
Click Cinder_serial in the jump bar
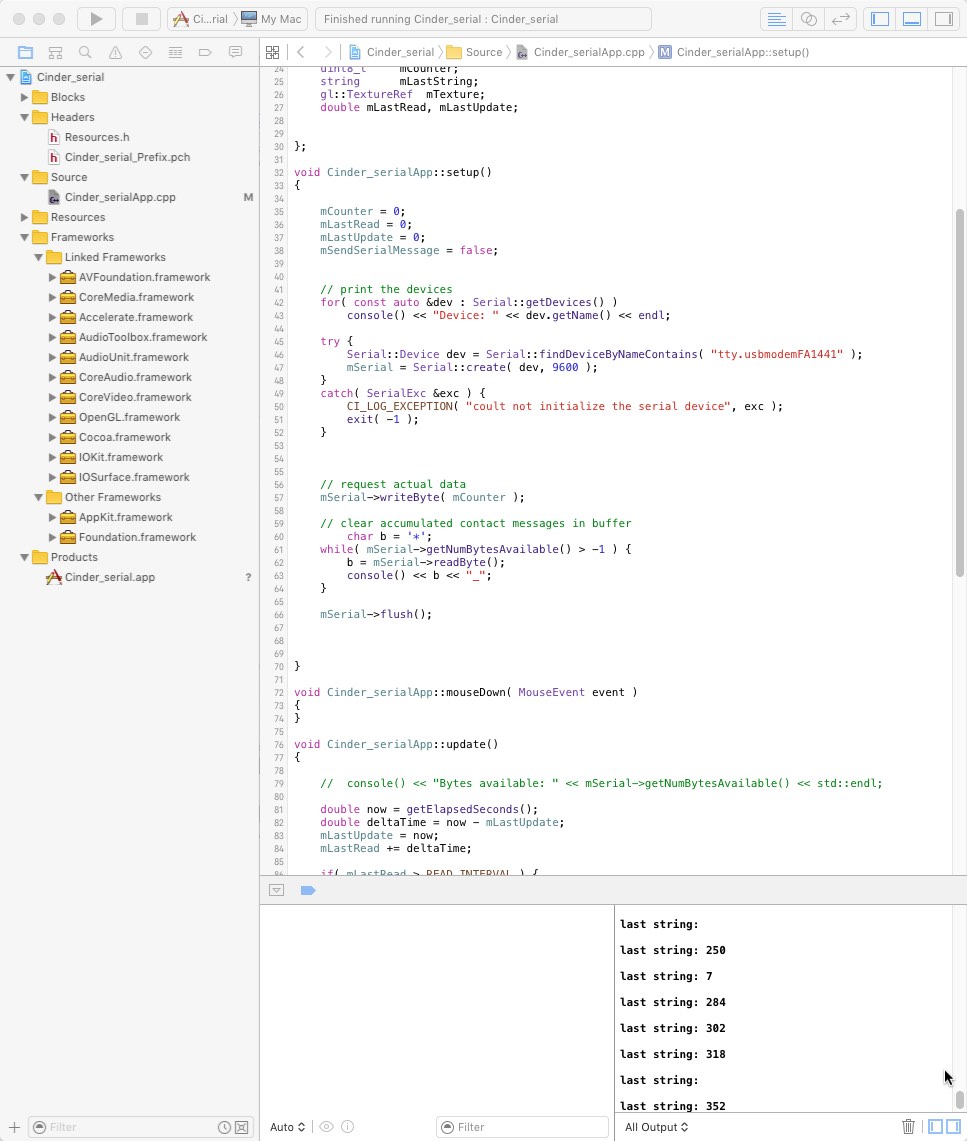tap(391, 52)
